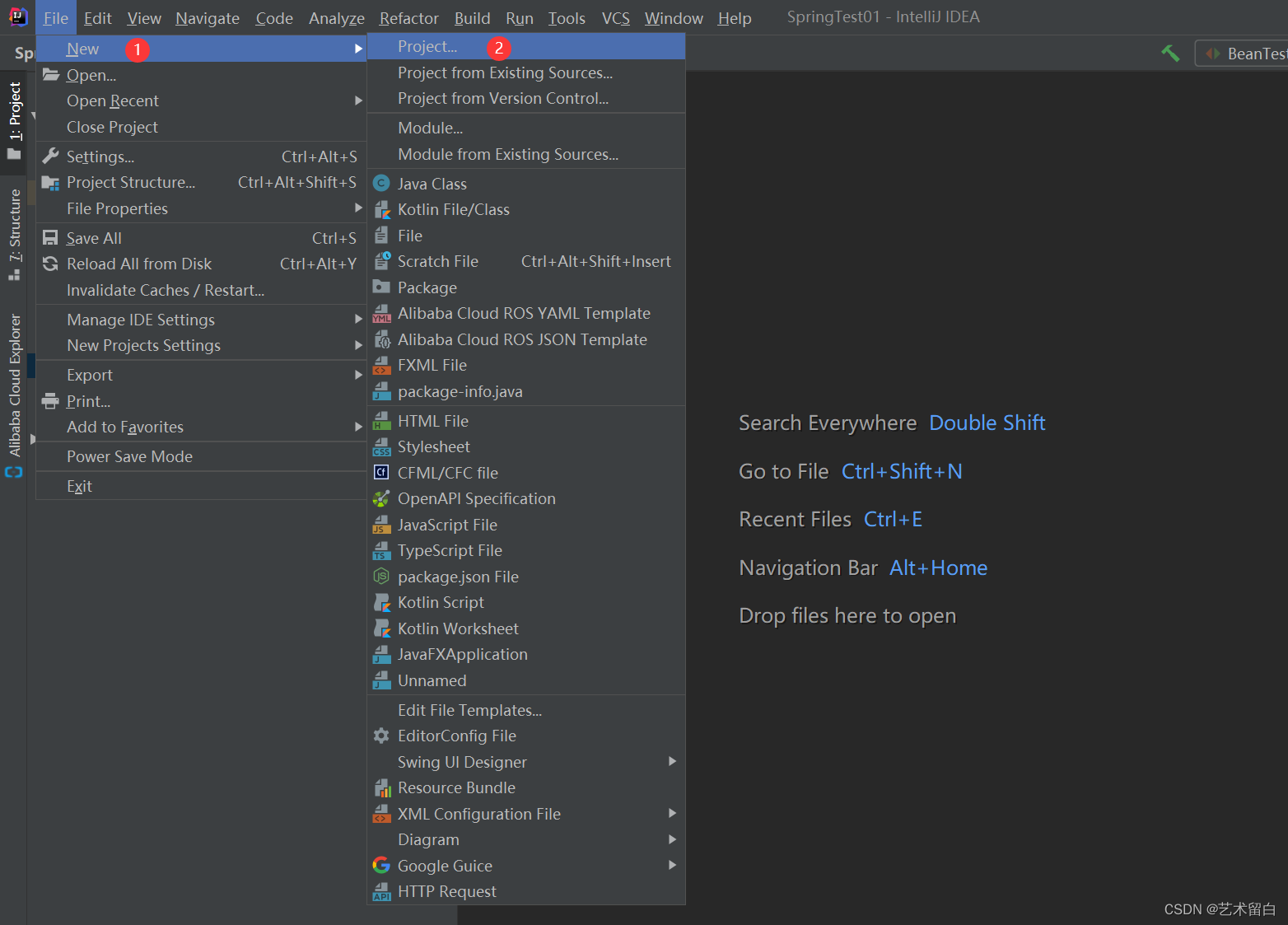The image size is (1288, 925).
Task: Choose Edit File Templates... entry
Action: 526,710
